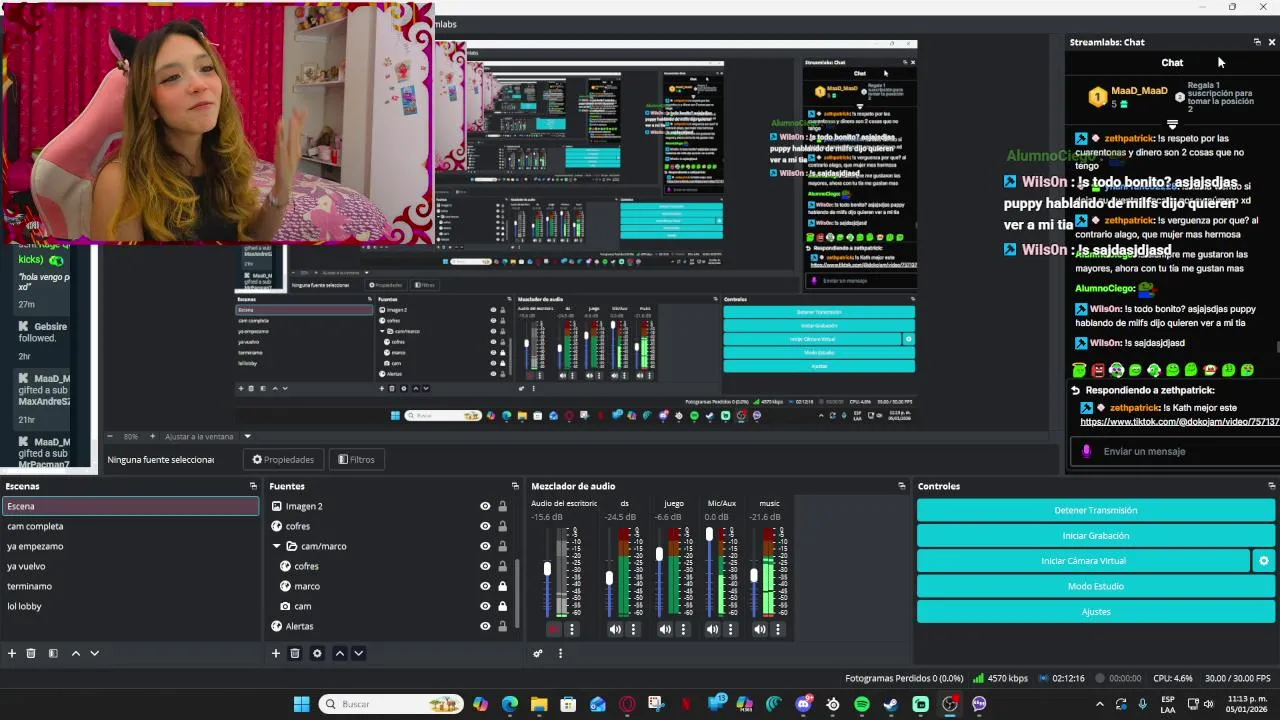Screen dimensions: 1280x720
Task: Toggle visibility of Alertas source
Action: pos(485,626)
